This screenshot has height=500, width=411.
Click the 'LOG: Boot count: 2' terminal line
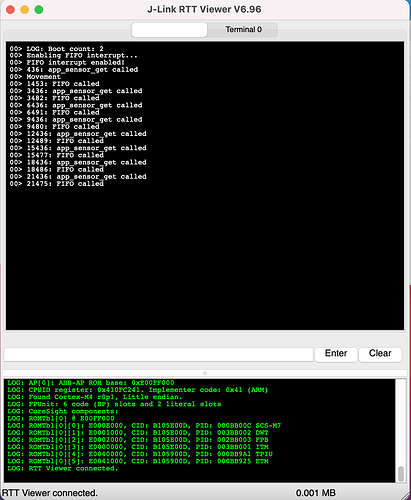coord(56,49)
